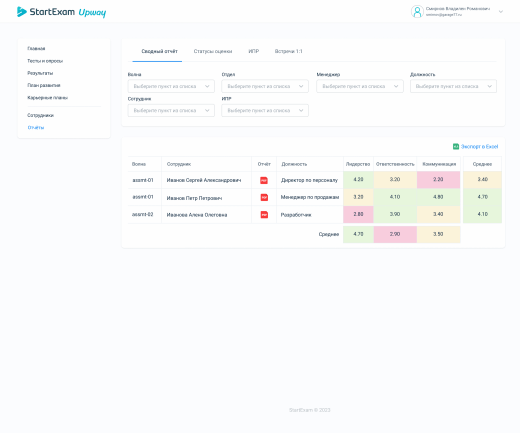This screenshot has height=433, width=520.
Task: Click the Excel export icon
Action: (x=456, y=146)
